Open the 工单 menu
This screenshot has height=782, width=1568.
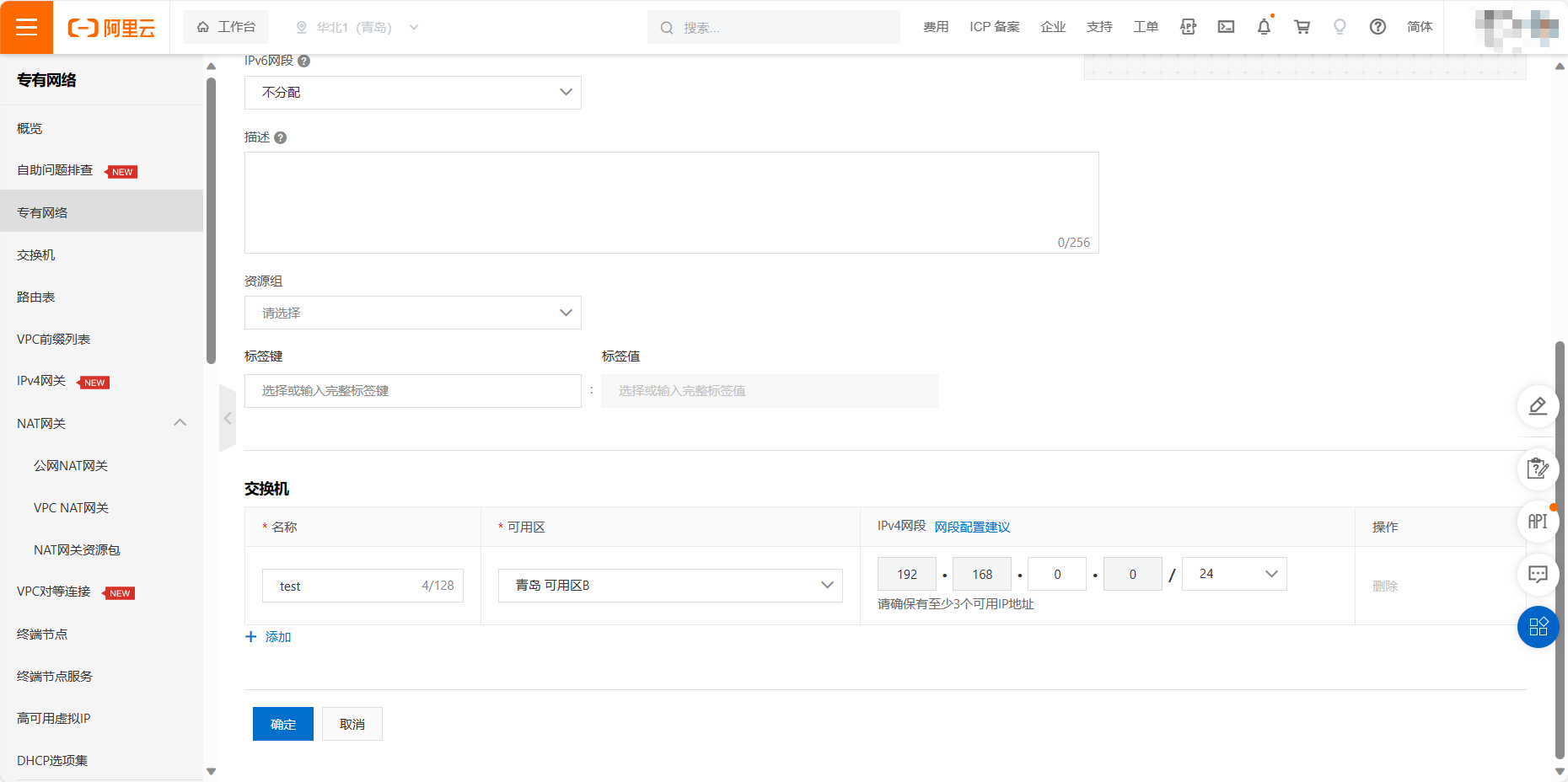click(x=1146, y=27)
